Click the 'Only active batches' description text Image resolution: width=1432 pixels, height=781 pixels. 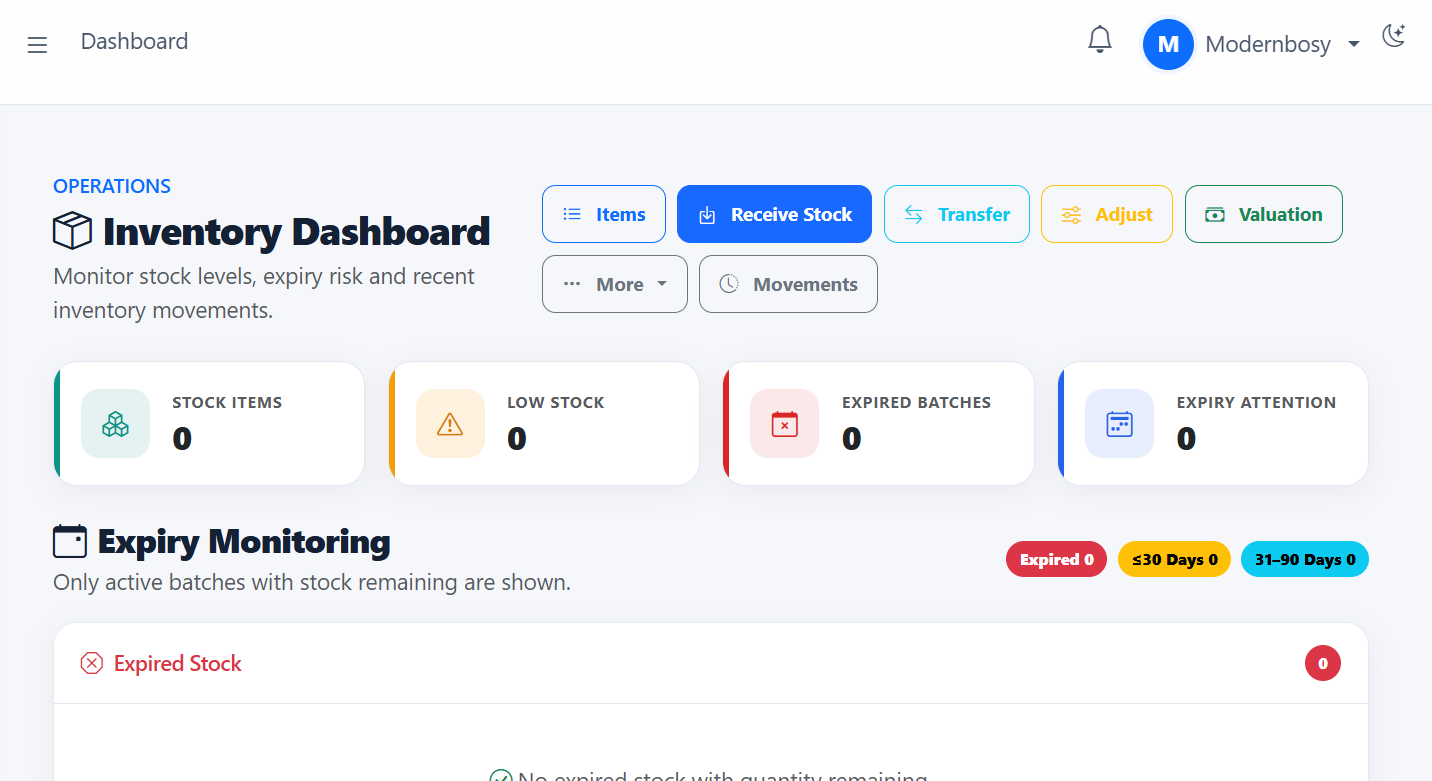312,582
